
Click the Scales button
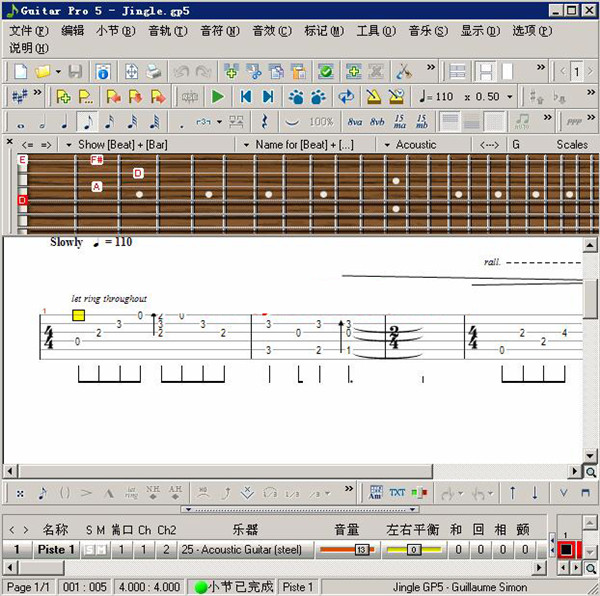[x=572, y=144]
